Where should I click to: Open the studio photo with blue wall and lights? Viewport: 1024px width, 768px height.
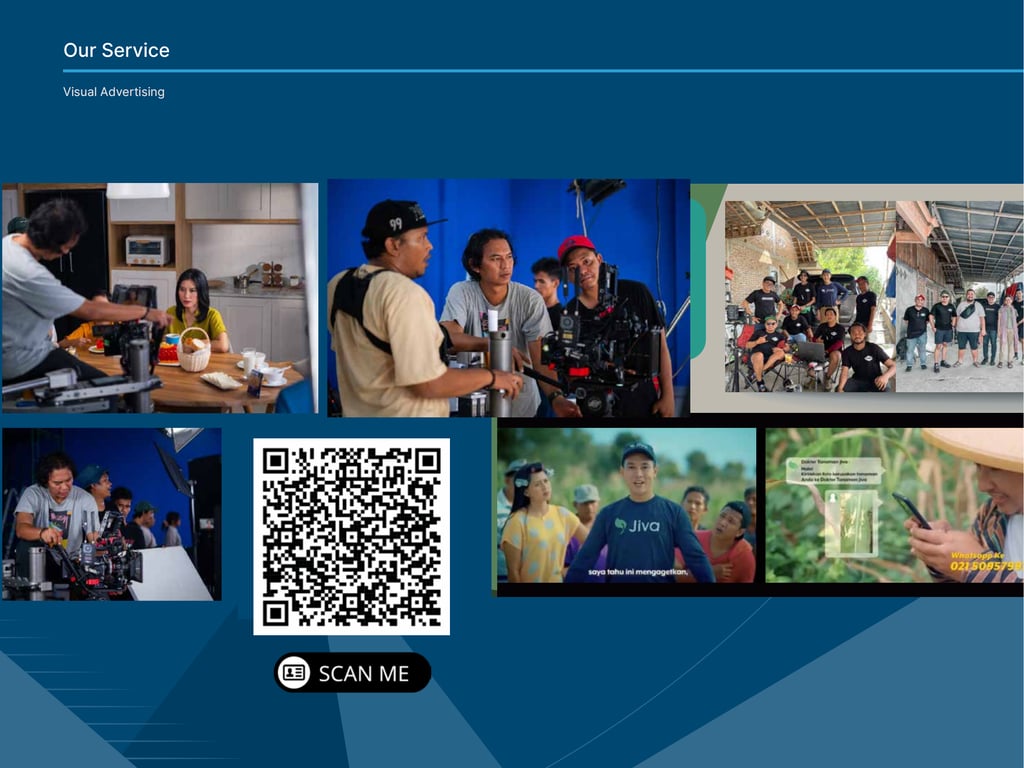(112, 514)
